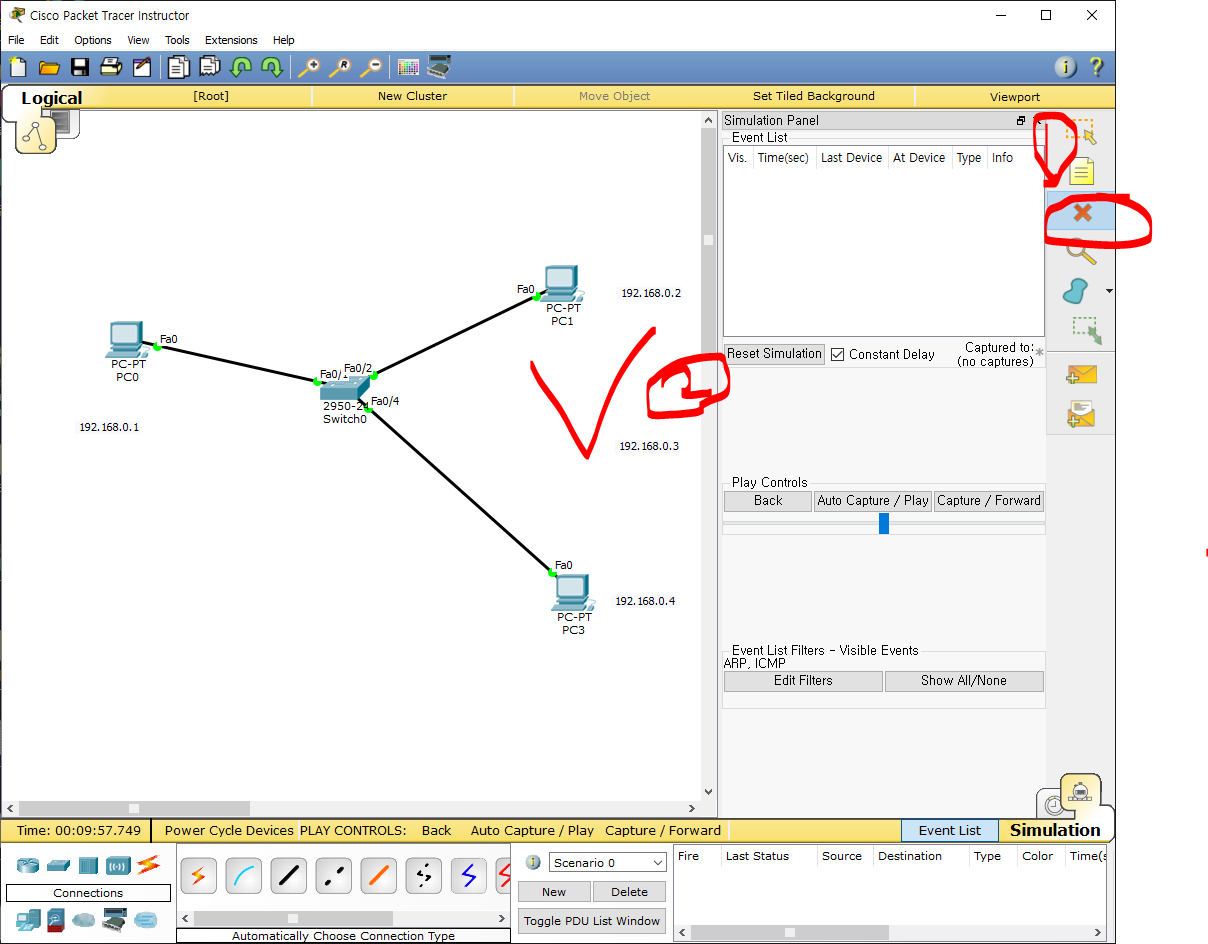Screen dimensions: 1208x944
Task: Pick the orange fiber cable
Action: [378, 876]
